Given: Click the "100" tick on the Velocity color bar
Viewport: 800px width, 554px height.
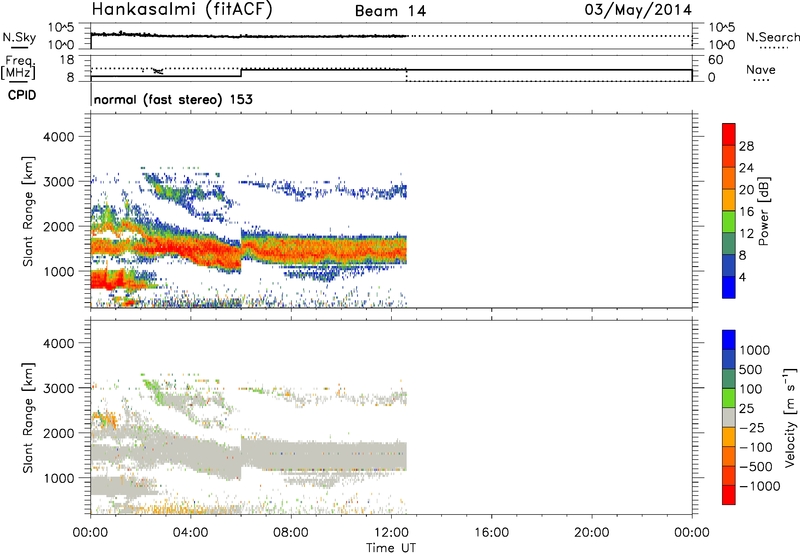Looking at the screenshot, I should 751,389.
